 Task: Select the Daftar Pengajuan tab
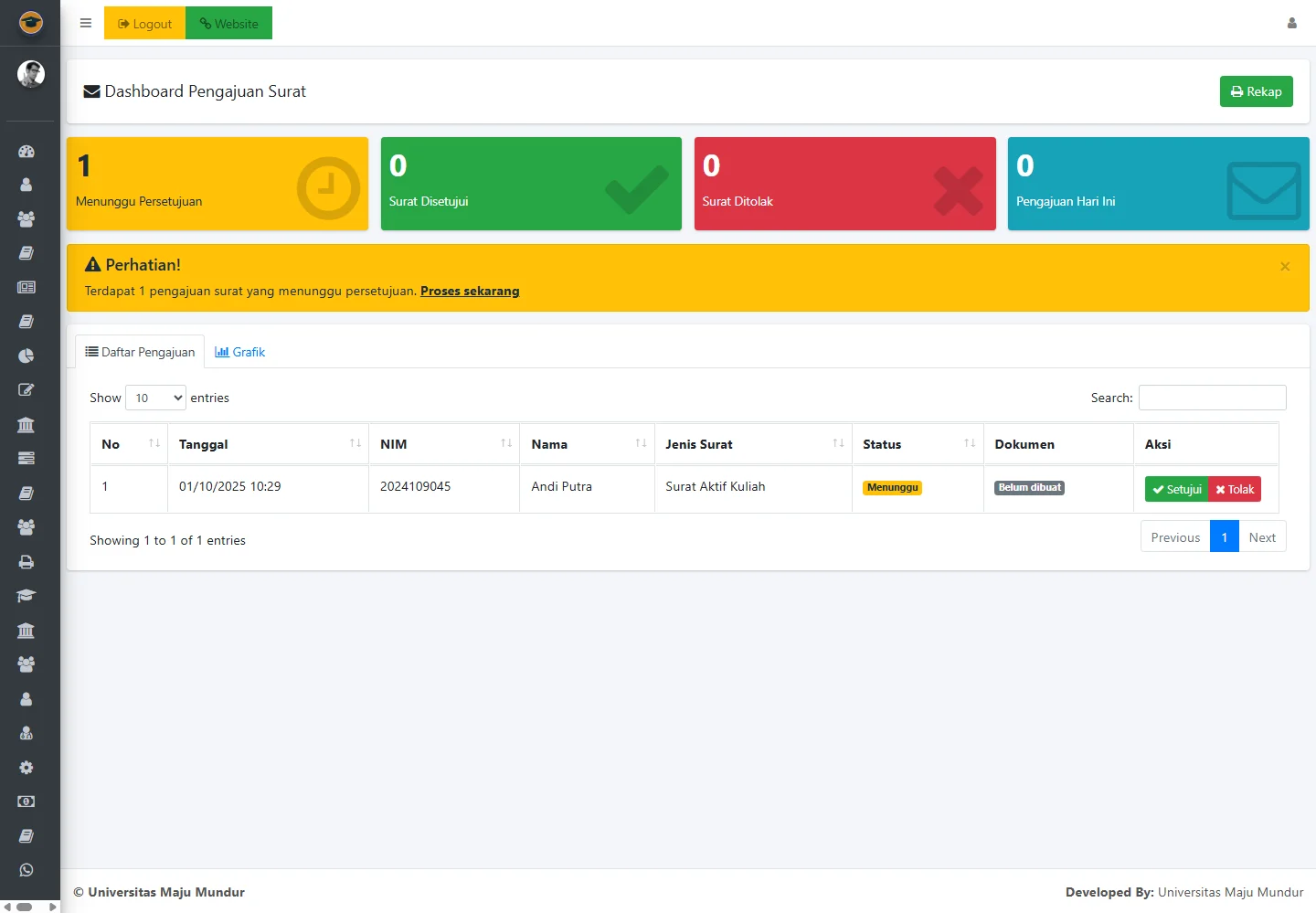(x=140, y=352)
